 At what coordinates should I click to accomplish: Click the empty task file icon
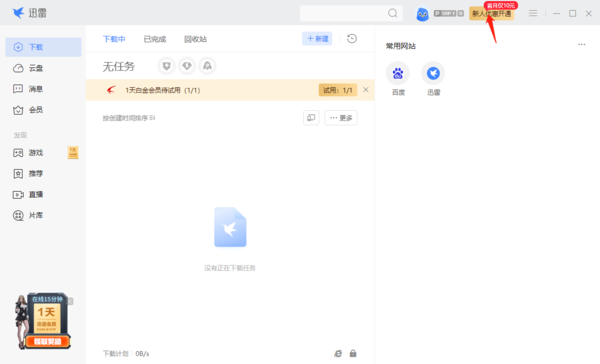pos(230,227)
